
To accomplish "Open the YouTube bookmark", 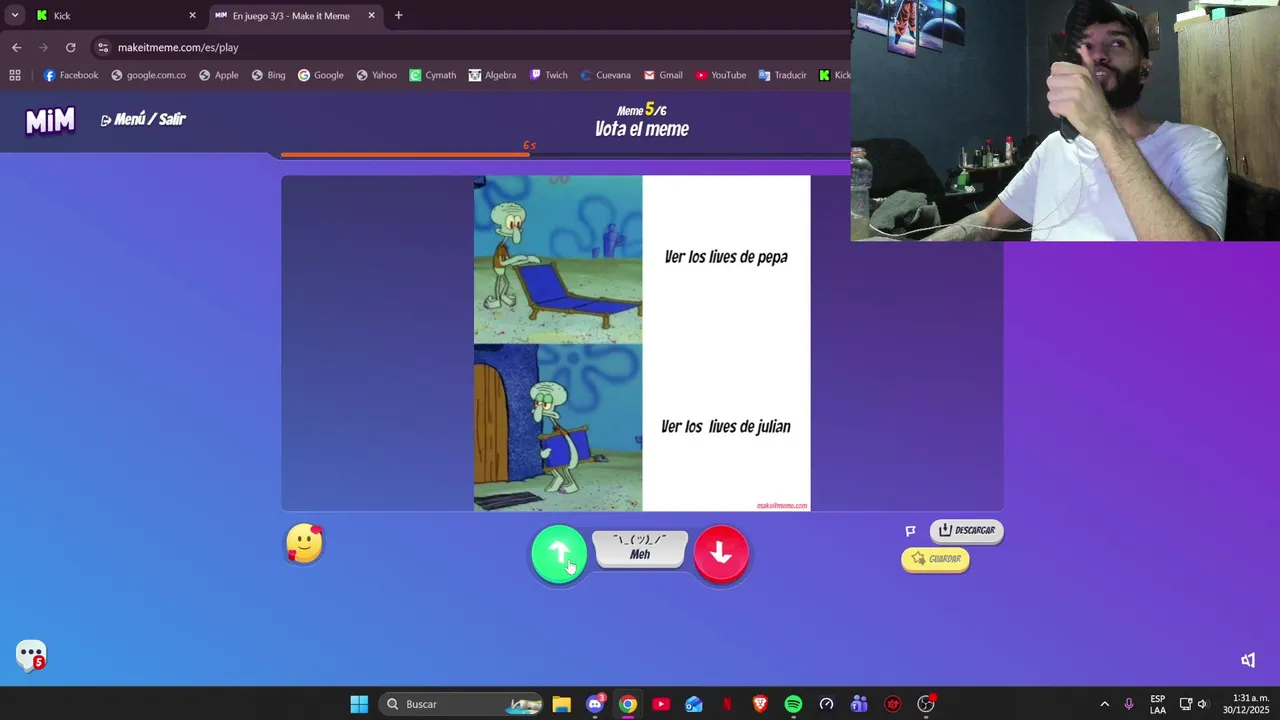I will click(720, 75).
